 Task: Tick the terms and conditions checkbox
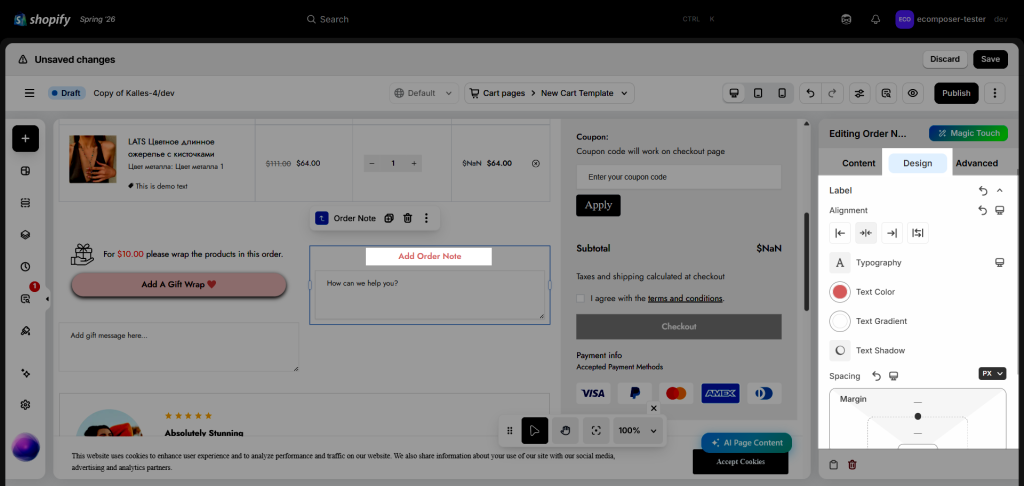(581, 299)
